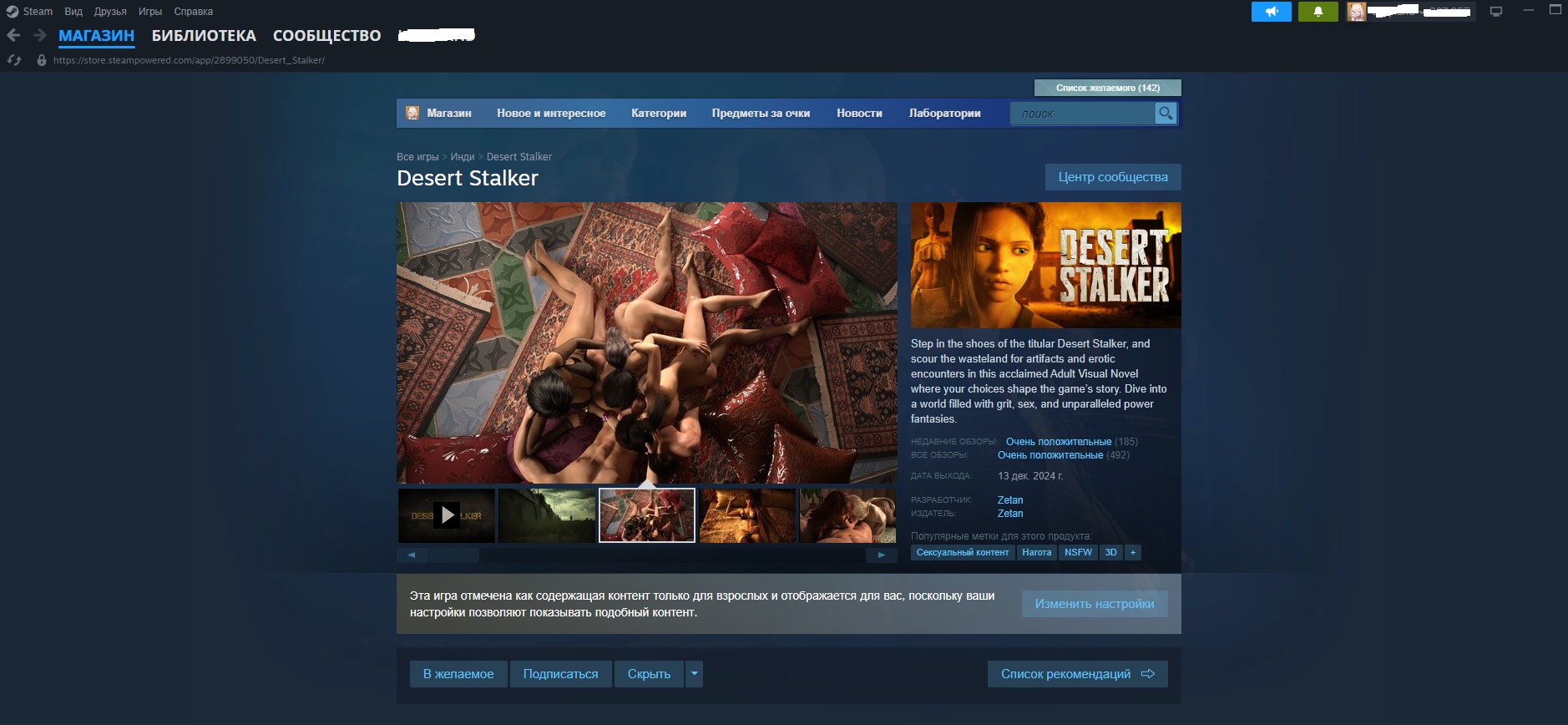
Task: Open all reviews Очень положительные (492)
Action: [1064, 455]
